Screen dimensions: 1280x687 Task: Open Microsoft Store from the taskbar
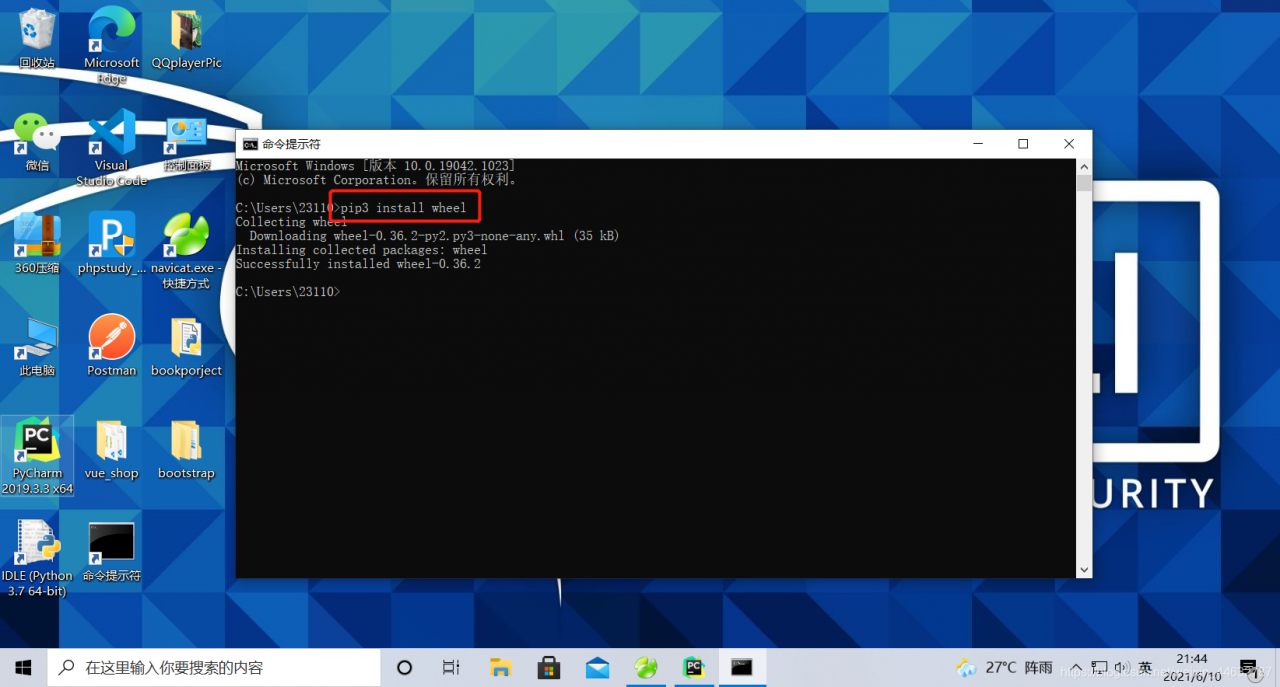548,667
